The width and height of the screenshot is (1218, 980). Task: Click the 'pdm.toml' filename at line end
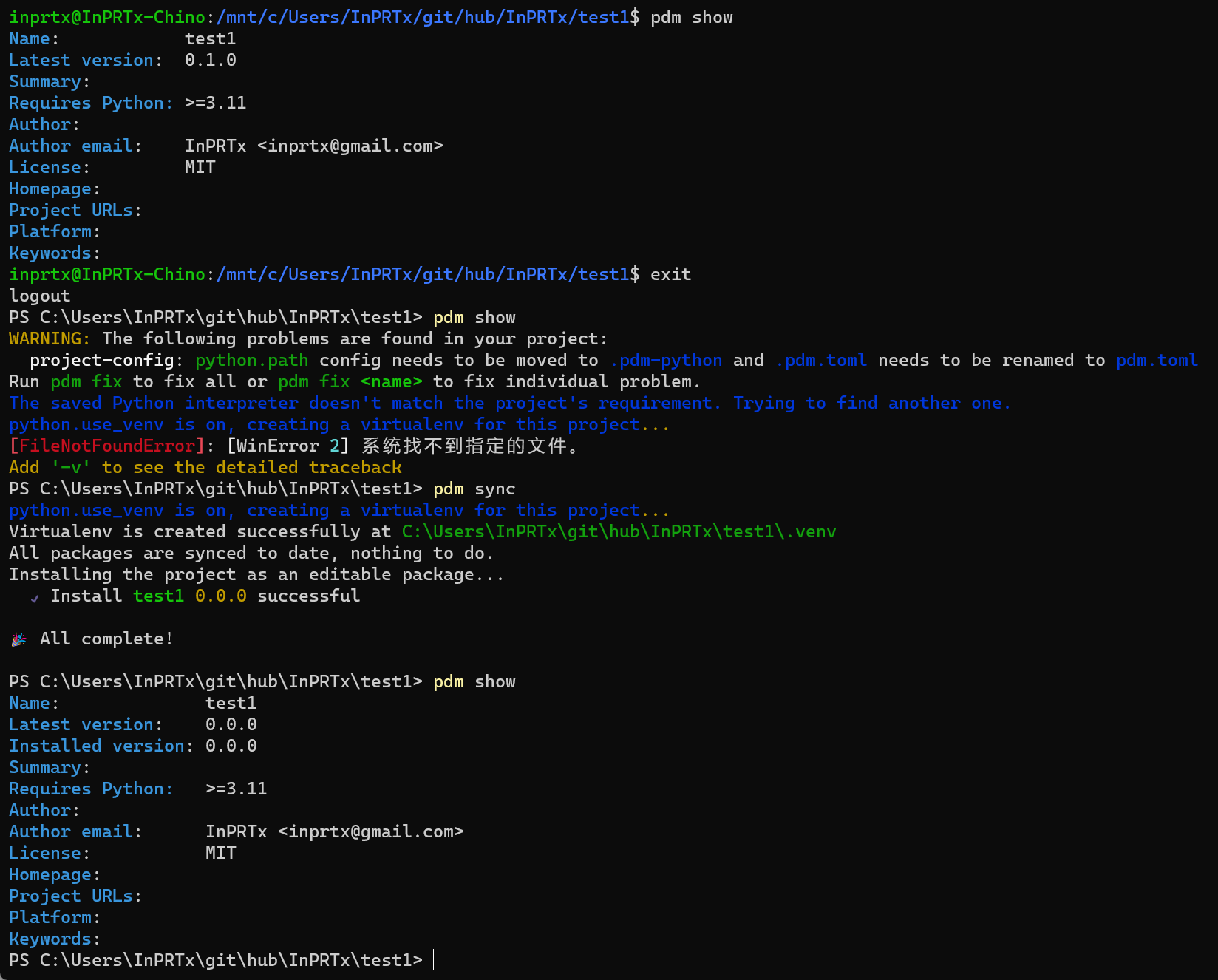[x=1157, y=360]
